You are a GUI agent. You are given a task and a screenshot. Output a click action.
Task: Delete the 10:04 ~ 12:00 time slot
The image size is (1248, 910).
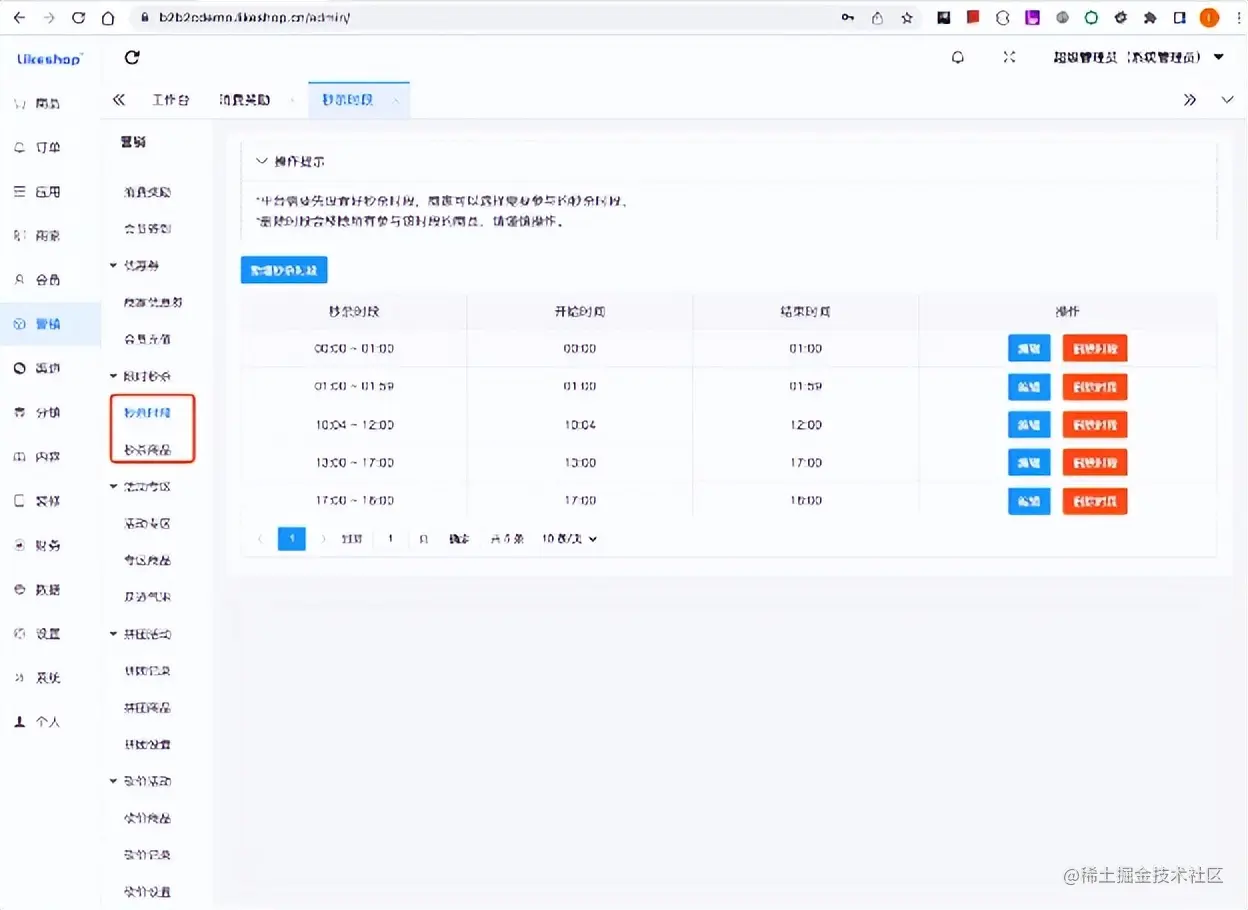(1095, 425)
